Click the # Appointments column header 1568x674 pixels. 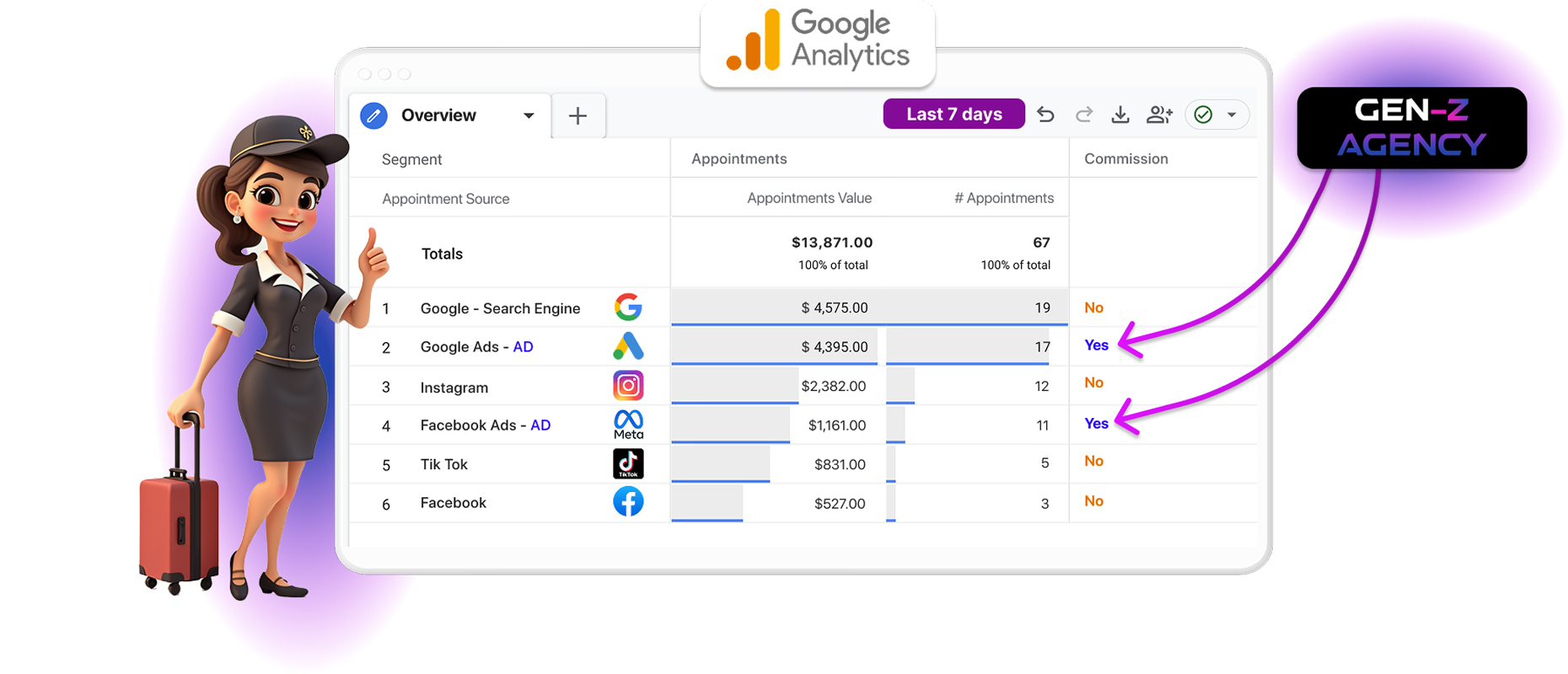pos(1003,198)
